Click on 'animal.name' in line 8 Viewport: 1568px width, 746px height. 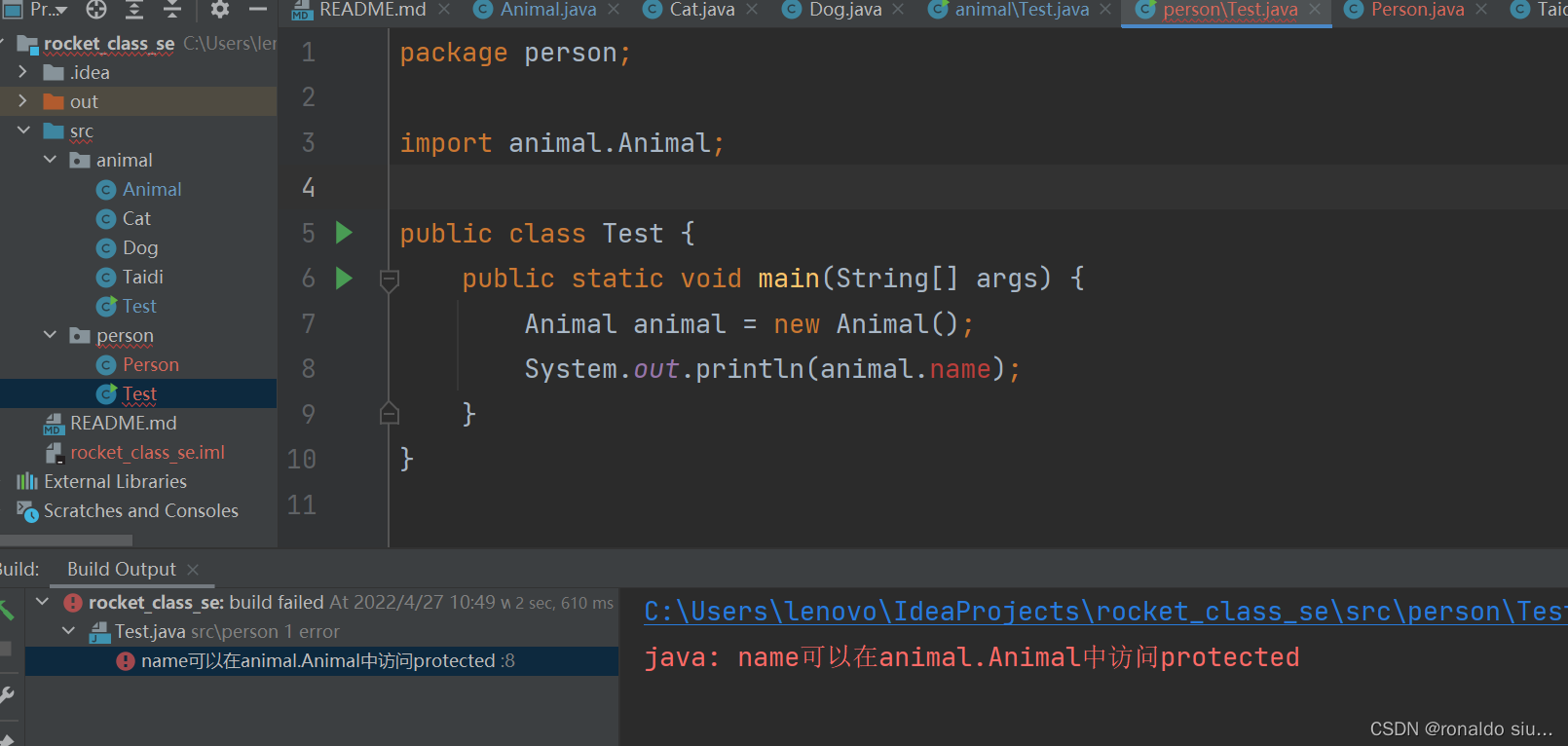tap(906, 369)
